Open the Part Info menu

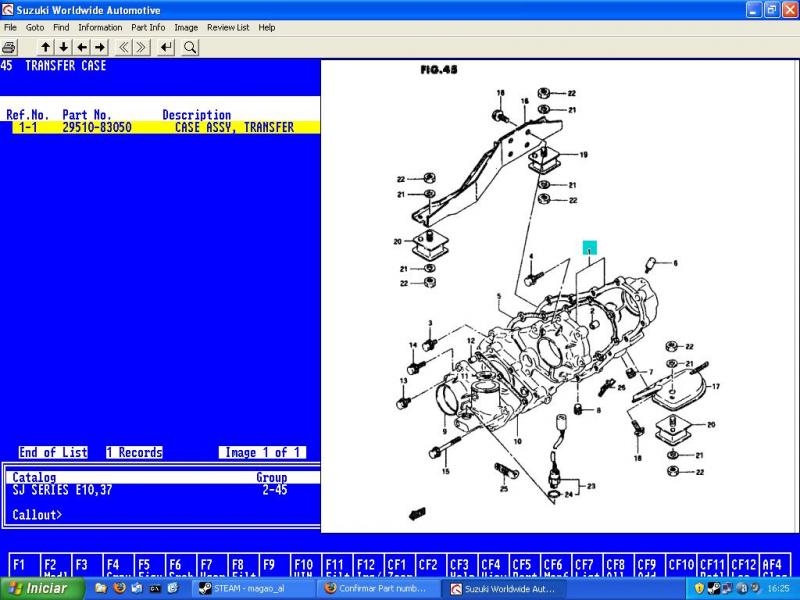[148, 28]
